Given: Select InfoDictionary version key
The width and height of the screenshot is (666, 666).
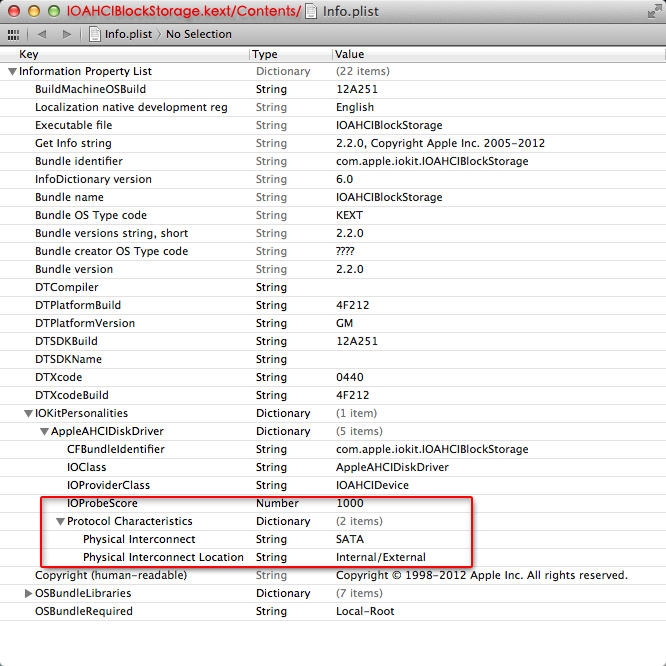Looking at the screenshot, I should click(93, 179).
